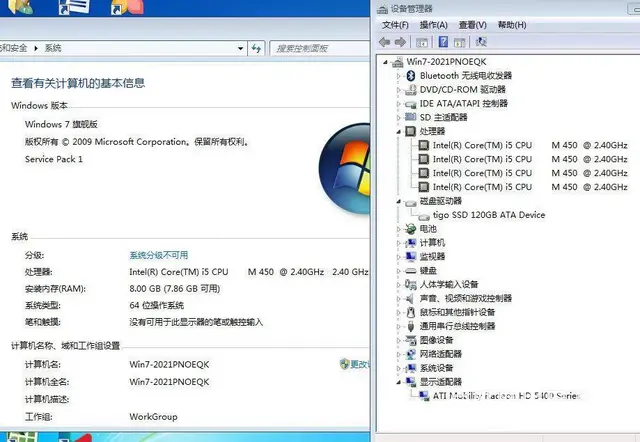640x442 pixels.
Task: Toggle the show/hide console tree toolbar icon
Action: click(422, 42)
